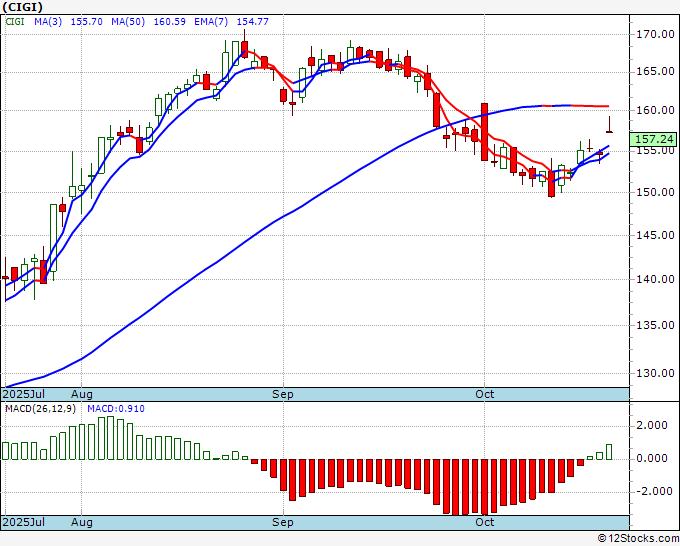Click the 2025Jul label on MACD axis
The height and width of the screenshot is (546, 680).
pos(24,522)
